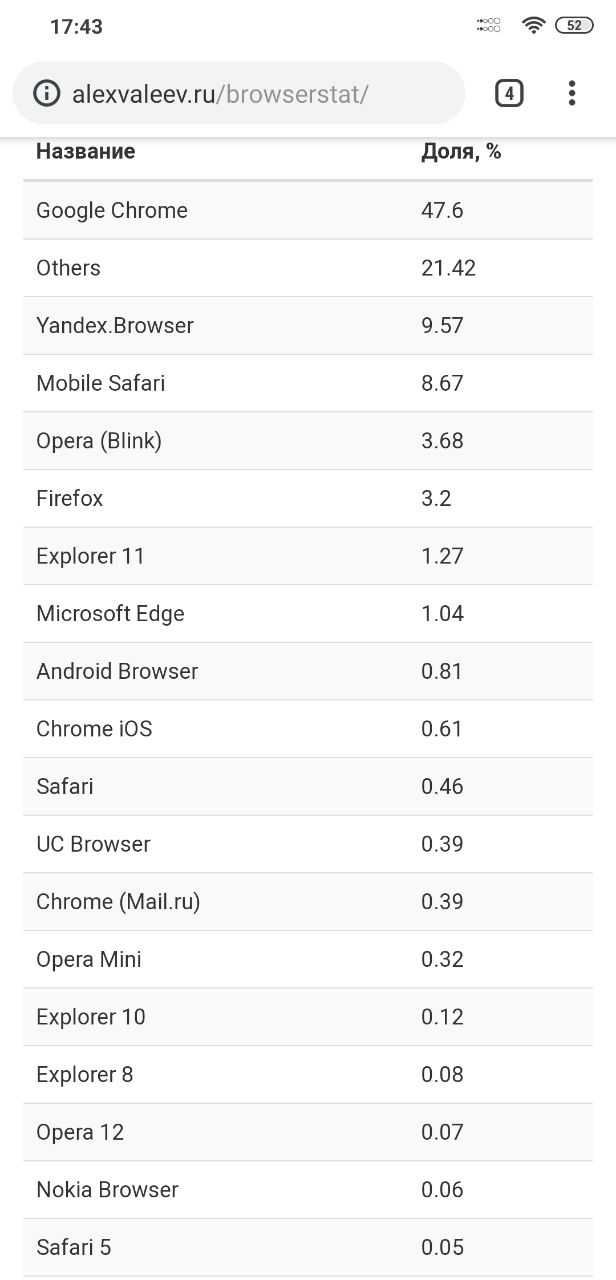Tap the Firefox table row
The height and width of the screenshot is (1280, 616).
tap(308, 499)
